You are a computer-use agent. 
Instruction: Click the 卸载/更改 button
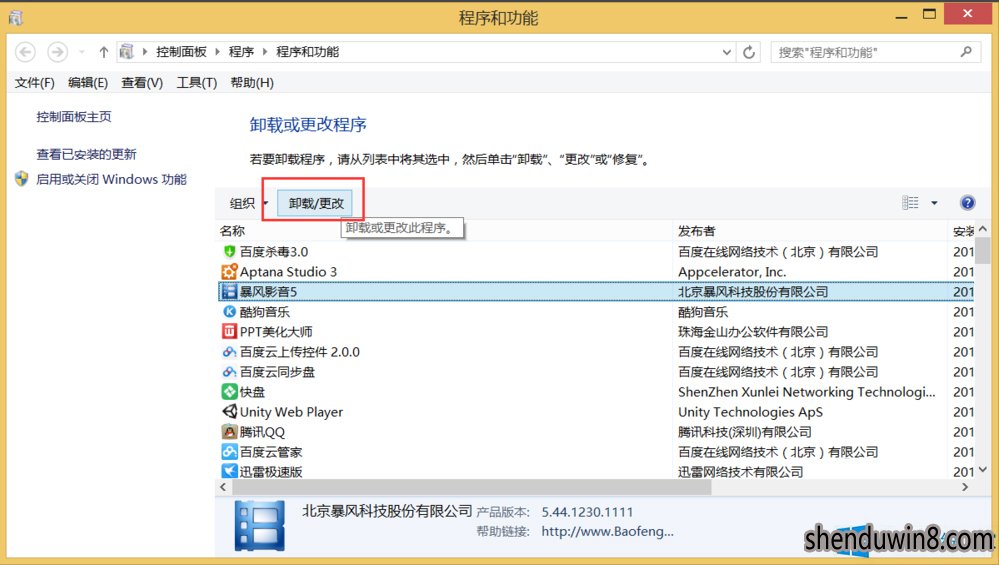tap(316, 203)
